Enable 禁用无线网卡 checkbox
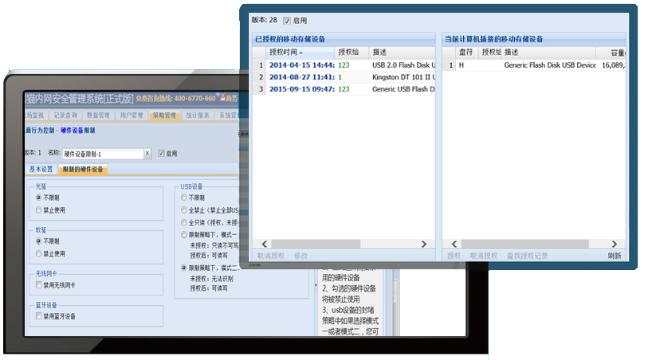 pyautogui.click(x=39, y=285)
